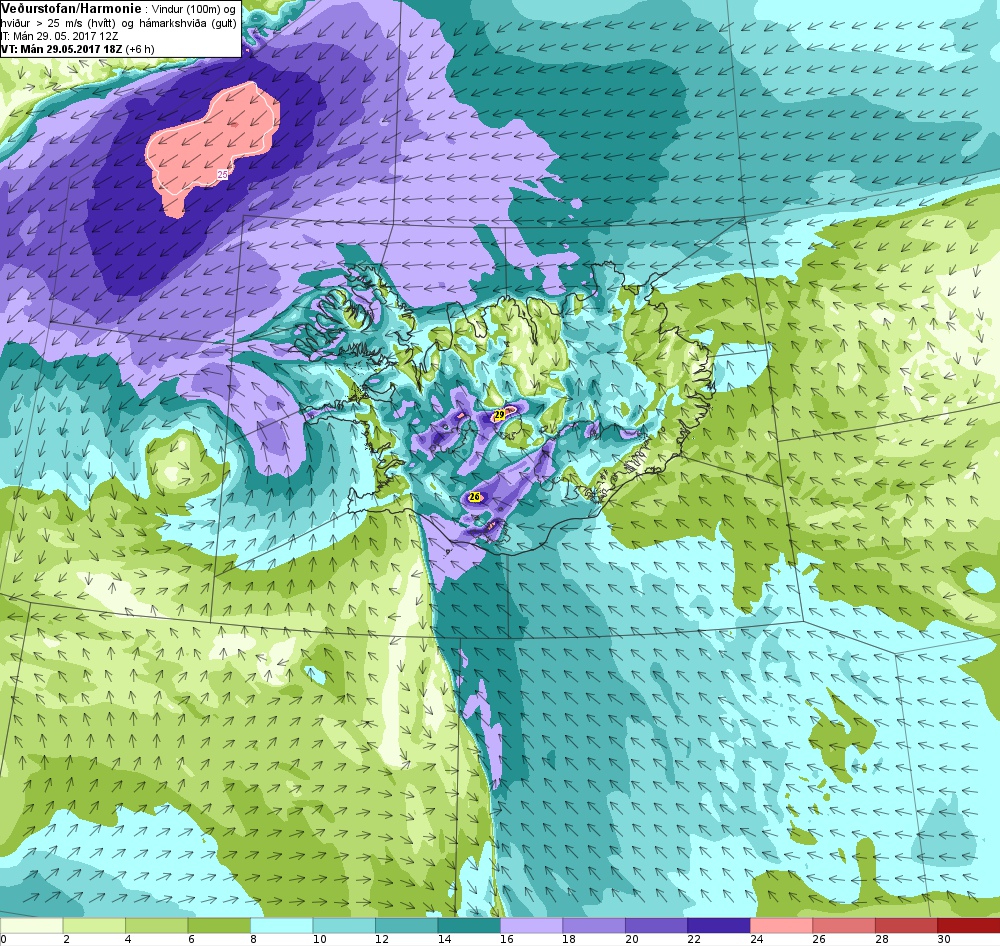
Task: Click the yellow "29" maximum gust label
Action: tap(499, 415)
